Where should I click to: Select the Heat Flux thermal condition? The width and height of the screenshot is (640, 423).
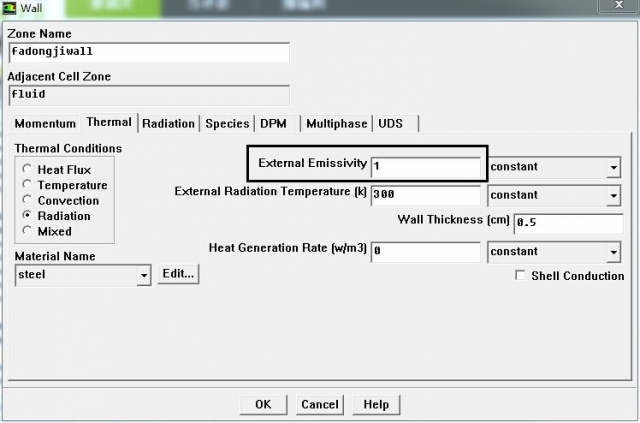tap(28, 170)
